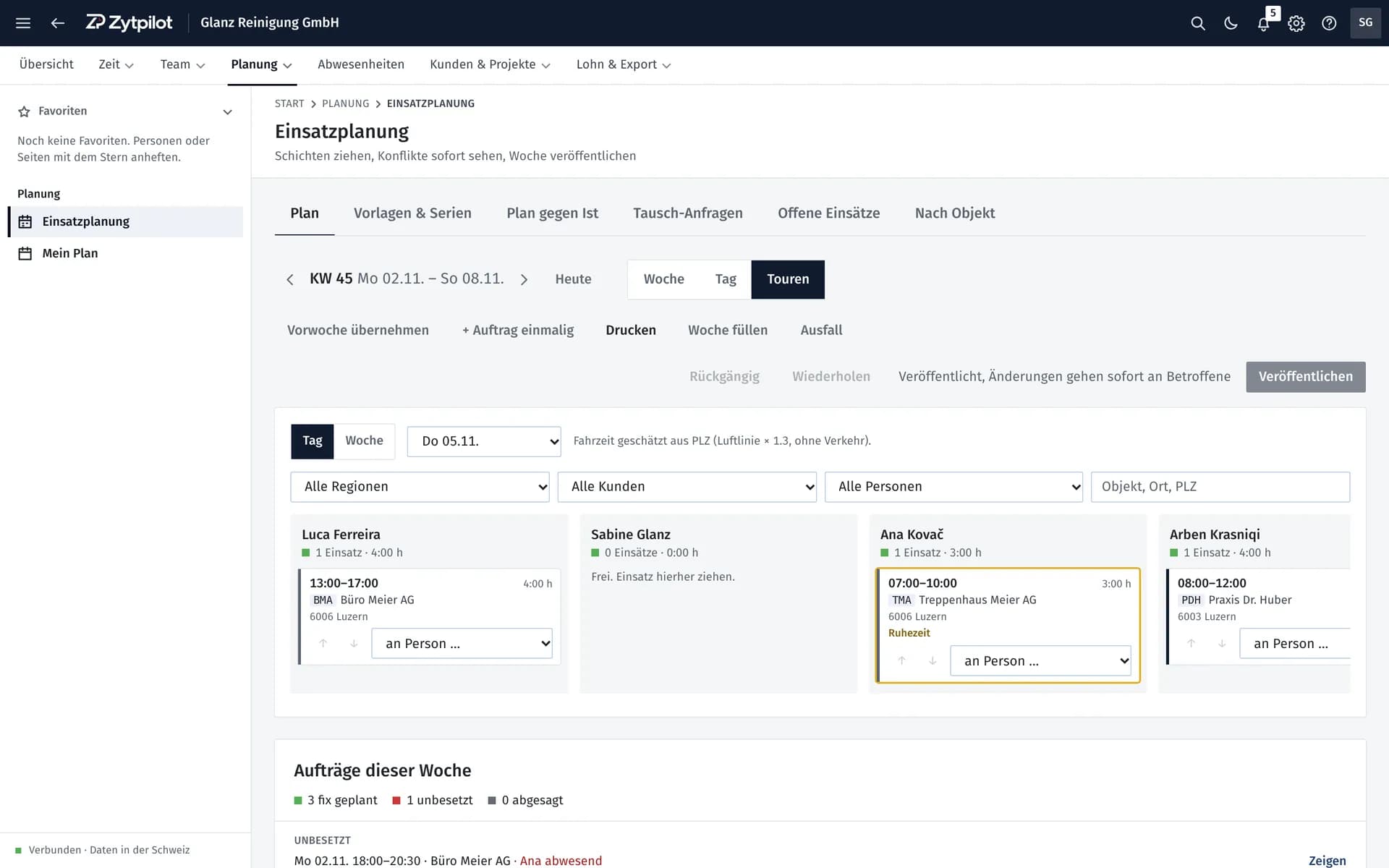
Task: Move Arben Krasniqi's Praxis Dr. Huber shift up
Action: coord(1192,643)
